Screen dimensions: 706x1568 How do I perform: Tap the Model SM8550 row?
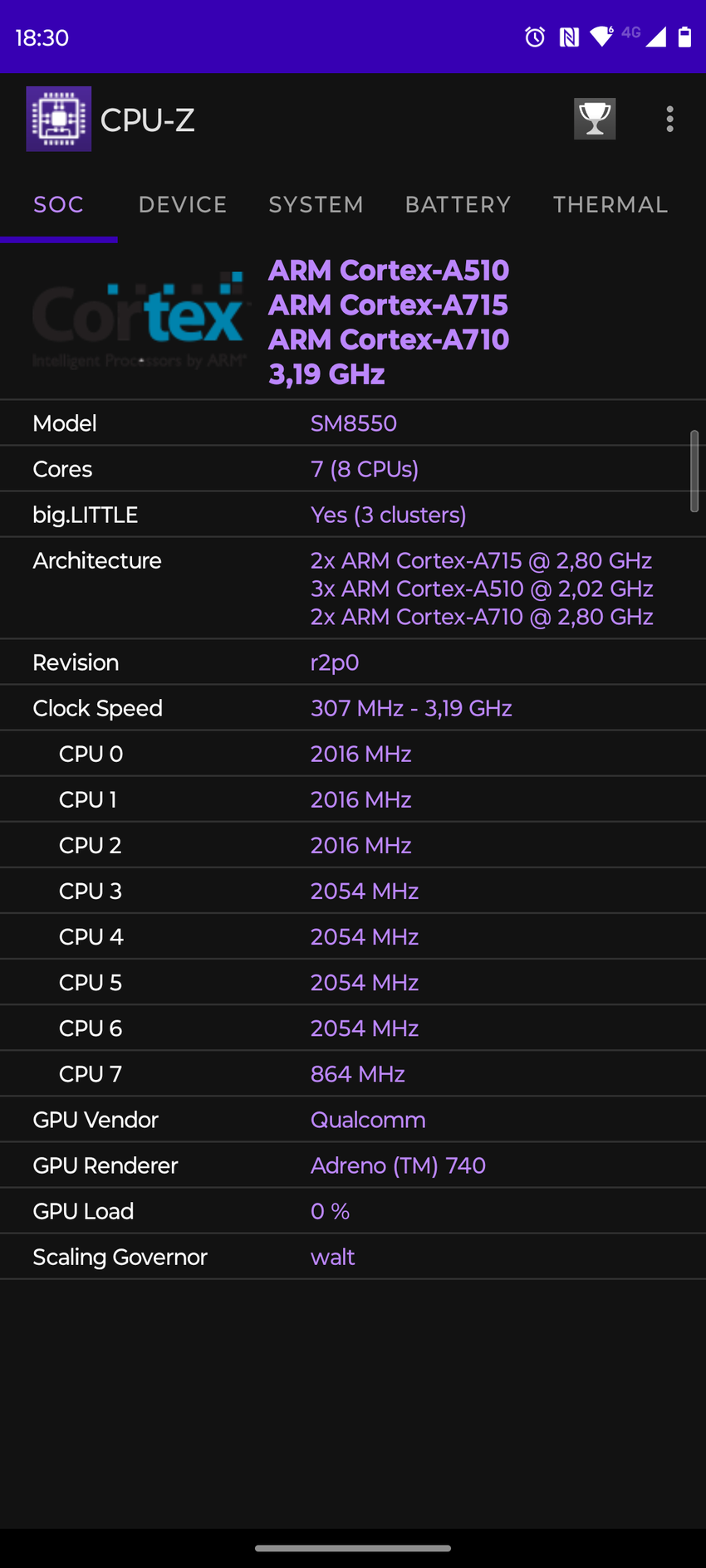tap(353, 423)
